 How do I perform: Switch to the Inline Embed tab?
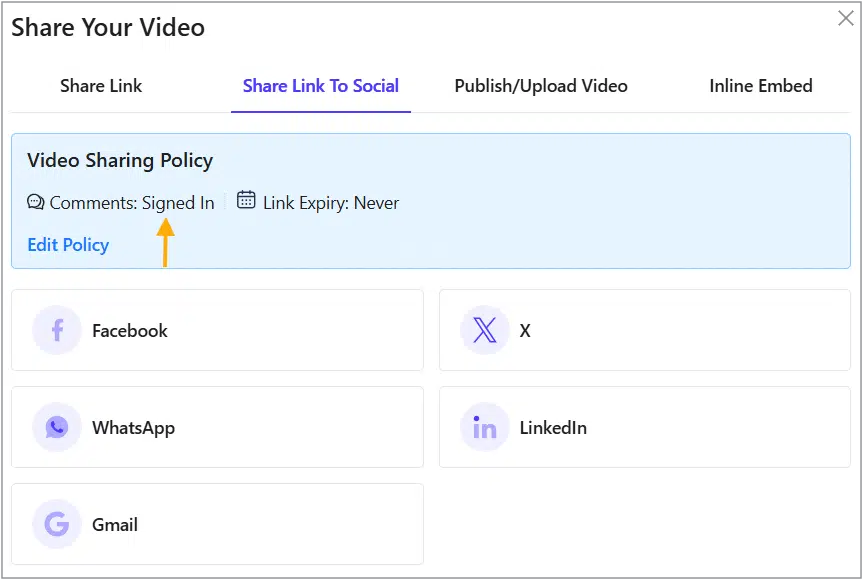click(760, 86)
